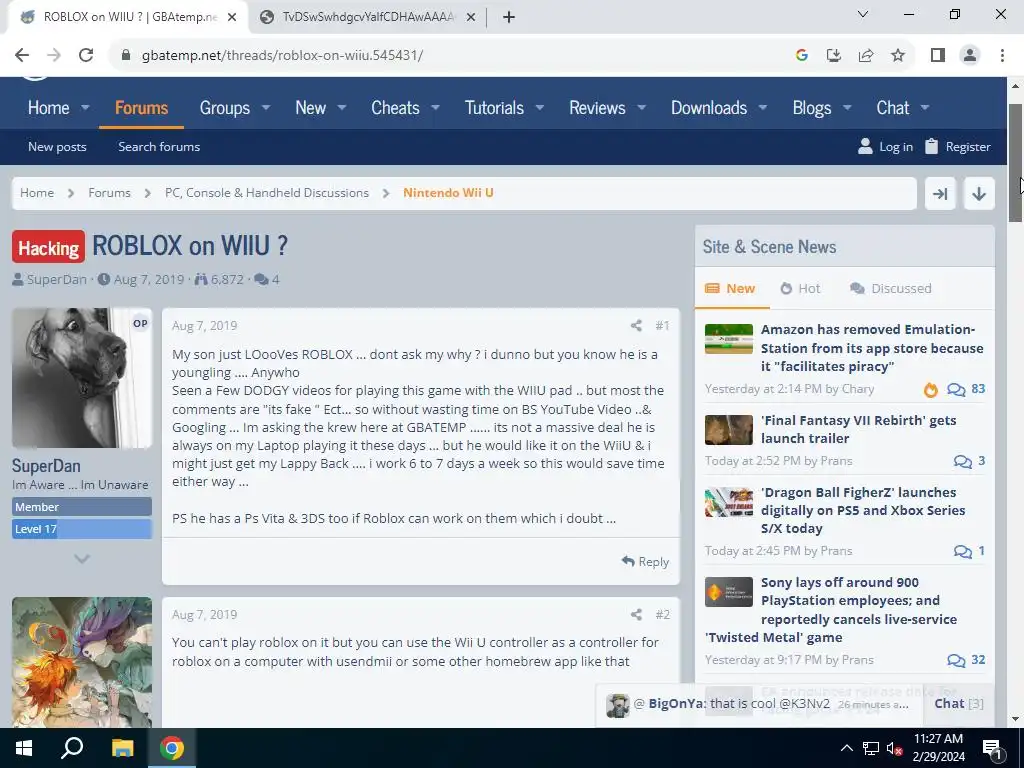Open SuperDan dog avatar image
This screenshot has height=768, width=1024.
pos(82,378)
